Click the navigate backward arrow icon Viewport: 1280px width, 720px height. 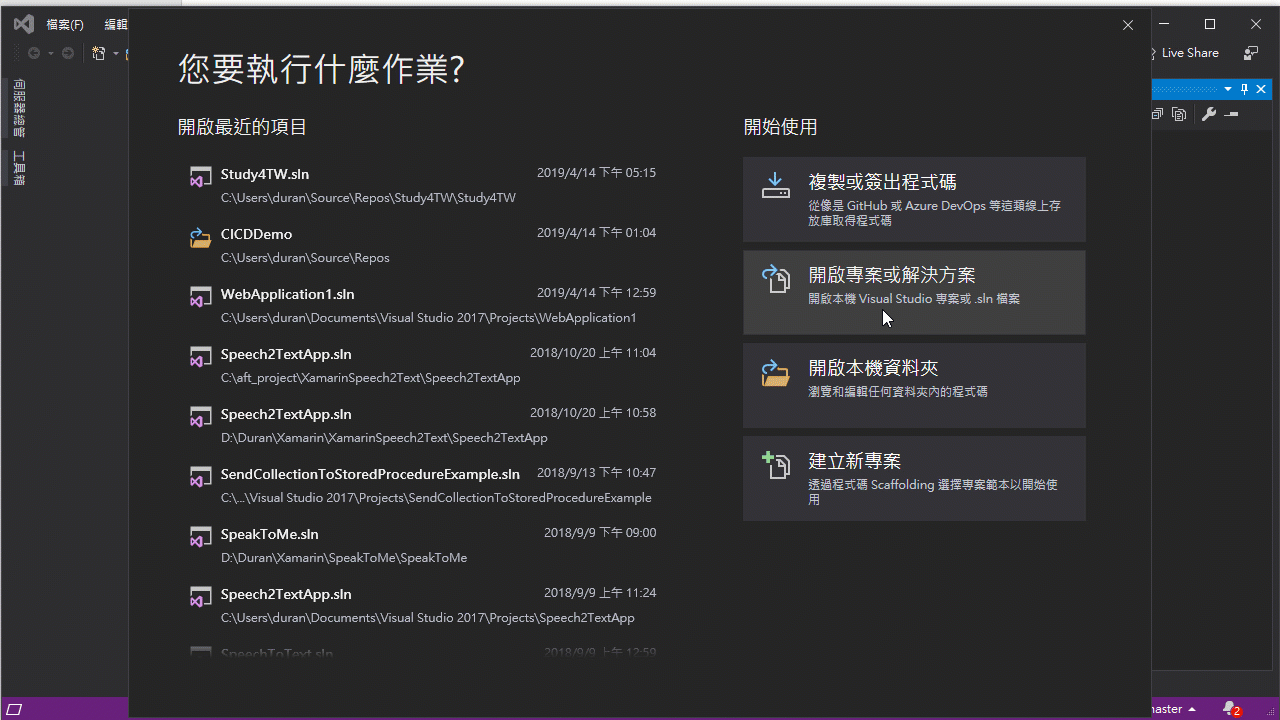point(34,53)
